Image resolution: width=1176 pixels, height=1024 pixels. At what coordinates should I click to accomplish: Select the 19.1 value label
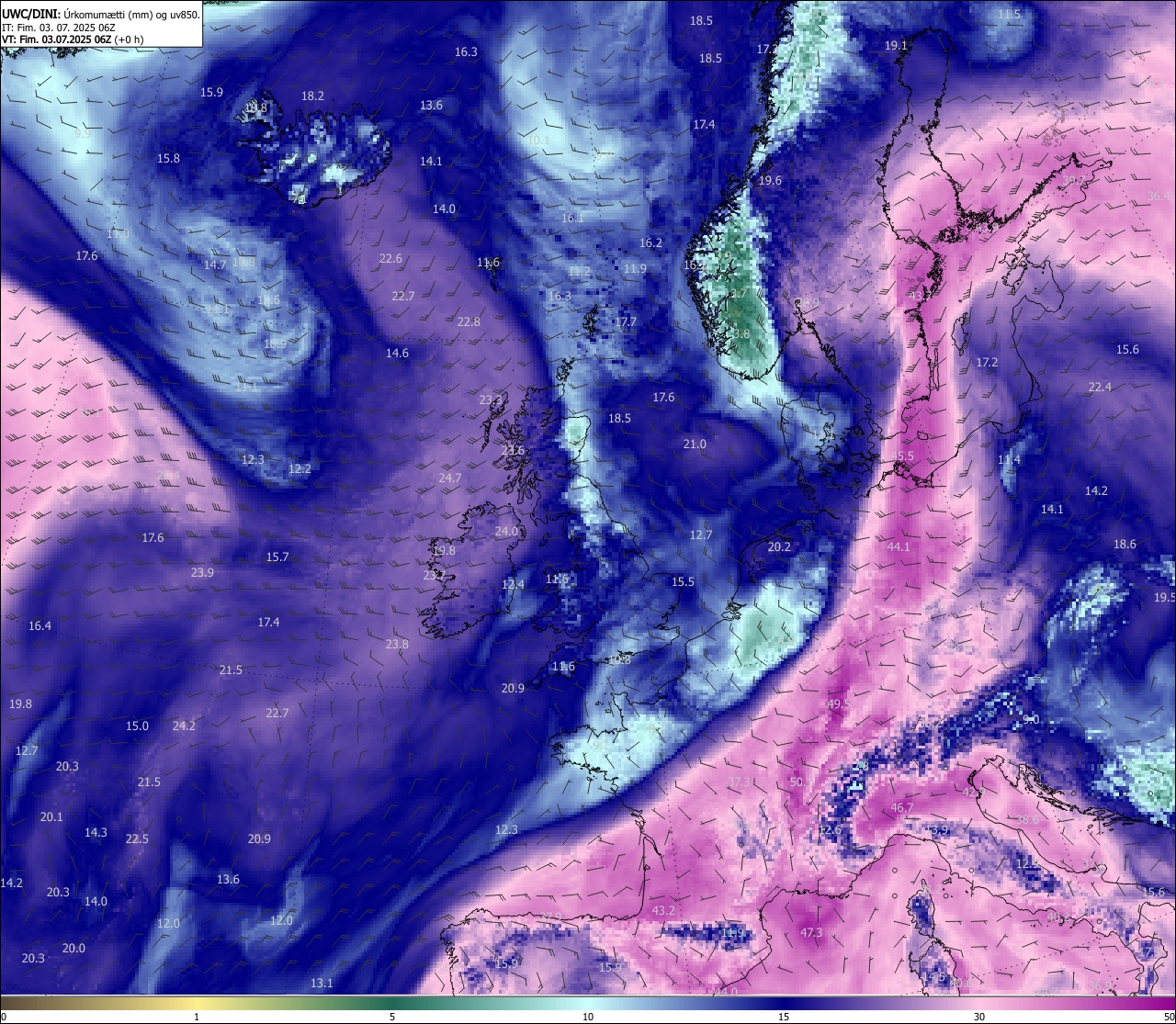[x=896, y=45]
